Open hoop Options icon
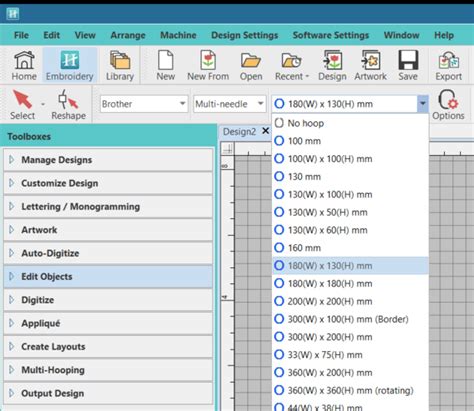The height and width of the screenshot is (411, 474). [x=448, y=105]
